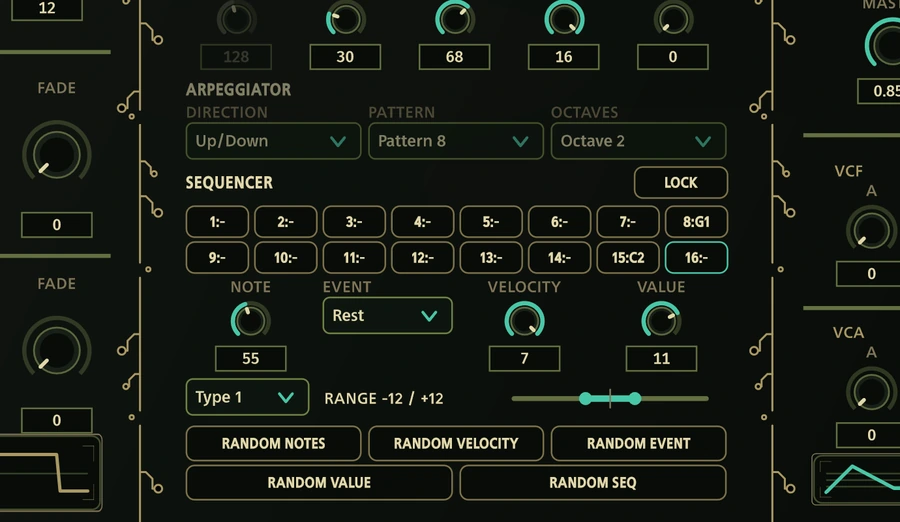This screenshot has height=522, width=900.
Task: Click the VELOCITY value field showing 7
Action: (524, 358)
